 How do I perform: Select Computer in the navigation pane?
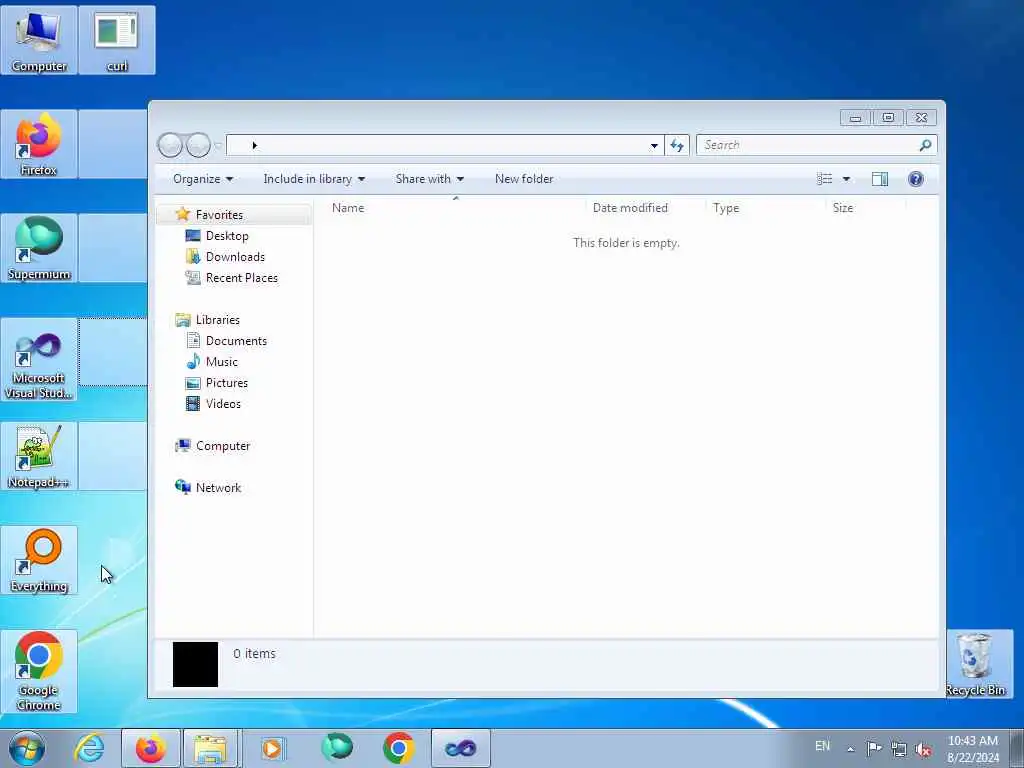tap(223, 446)
